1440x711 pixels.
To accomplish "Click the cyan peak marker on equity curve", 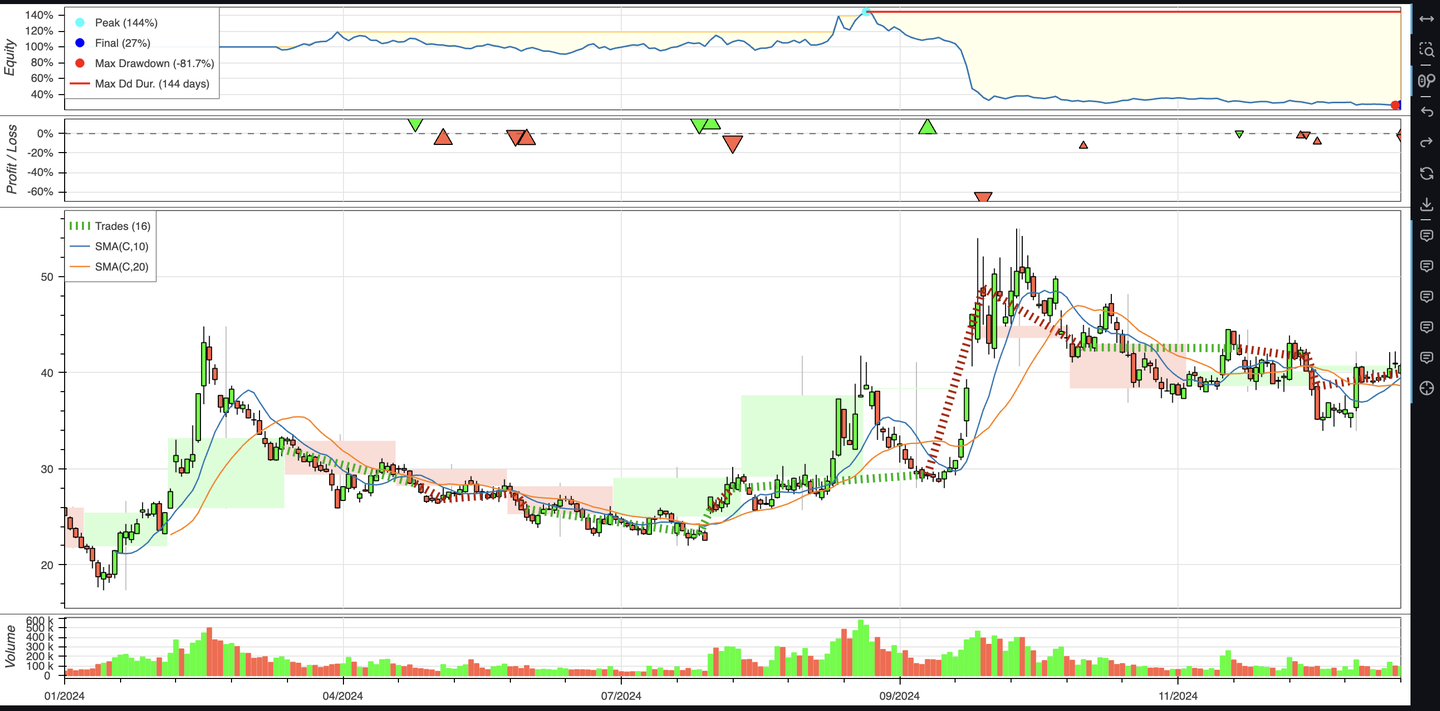I will [x=866, y=12].
